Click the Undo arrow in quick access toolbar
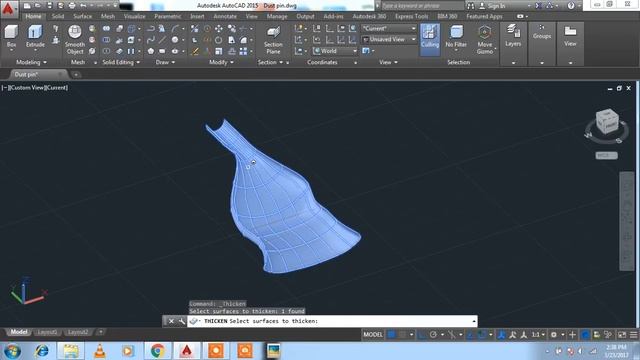 pos(83,6)
